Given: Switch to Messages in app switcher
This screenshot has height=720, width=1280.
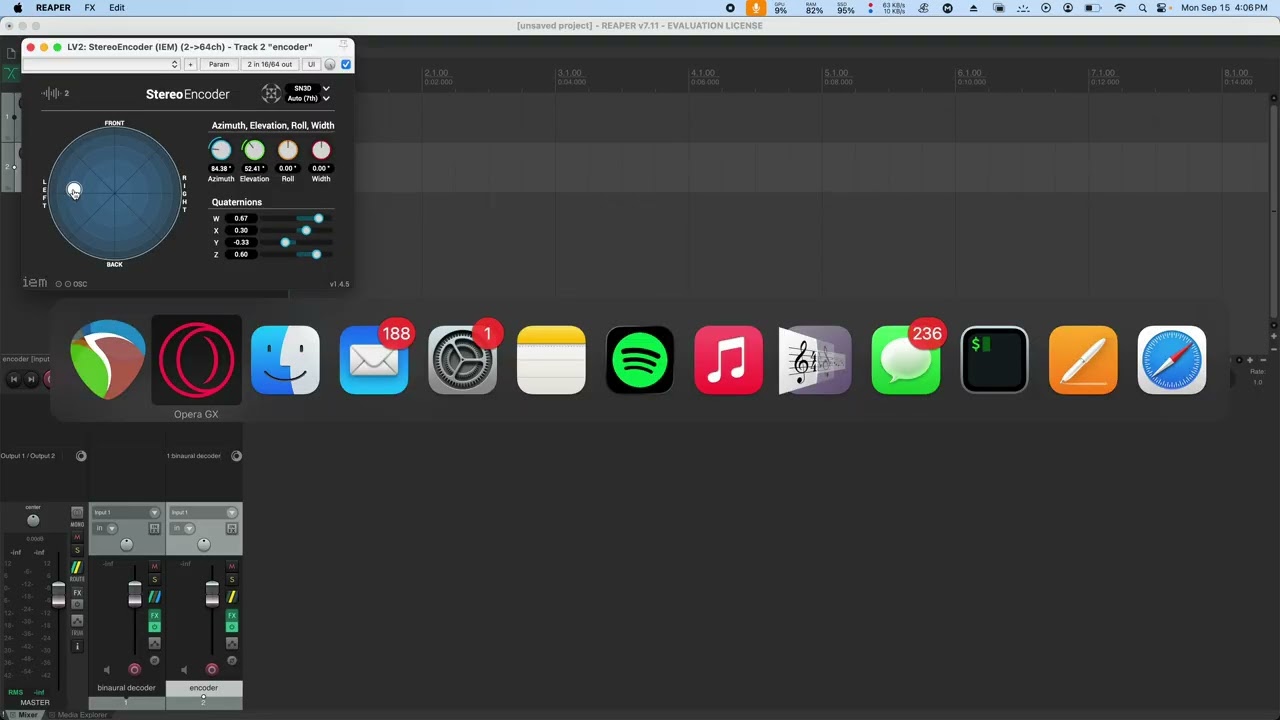Looking at the screenshot, I should click(x=906, y=360).
